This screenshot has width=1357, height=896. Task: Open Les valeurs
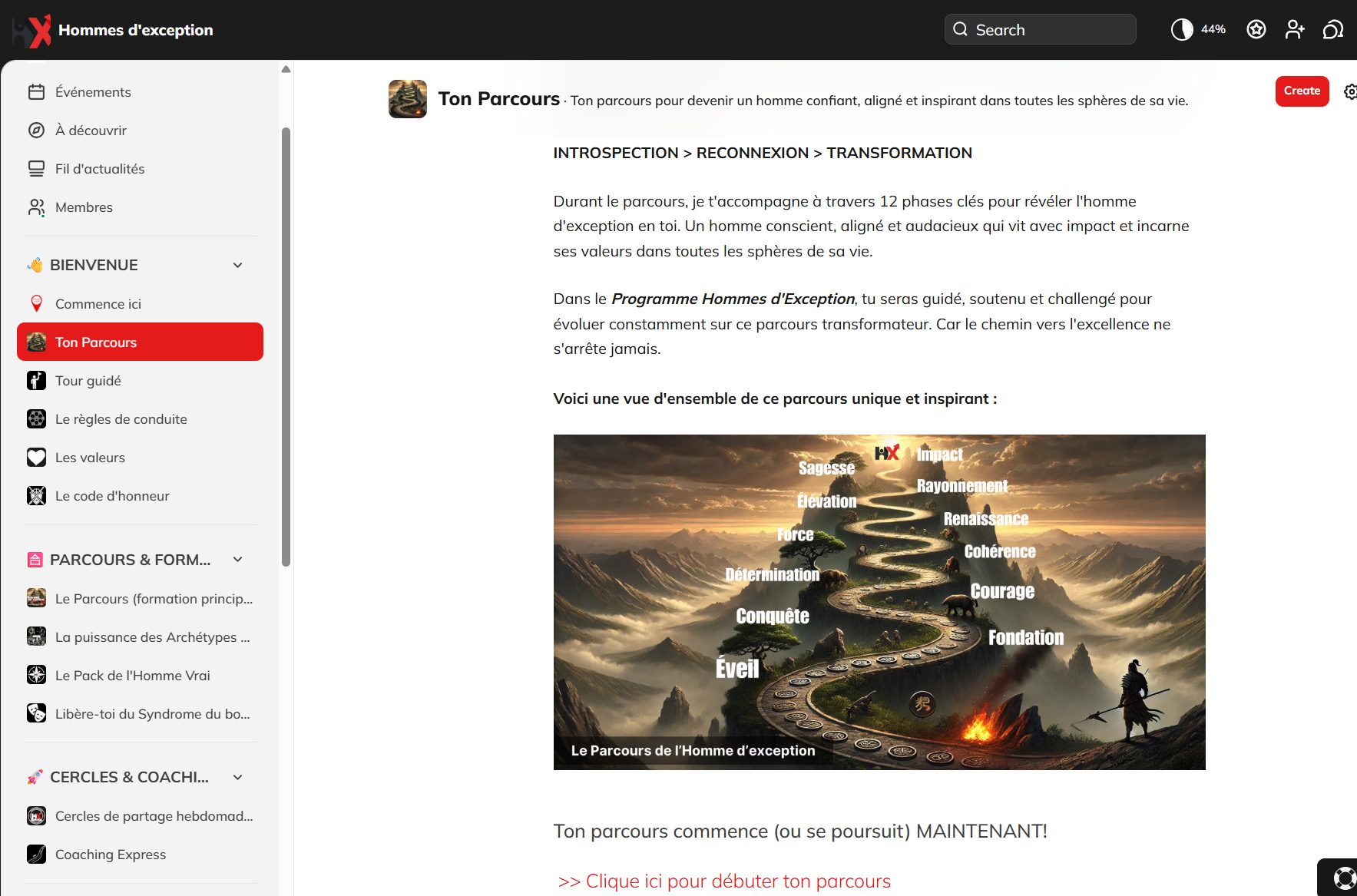coord(140,458)
